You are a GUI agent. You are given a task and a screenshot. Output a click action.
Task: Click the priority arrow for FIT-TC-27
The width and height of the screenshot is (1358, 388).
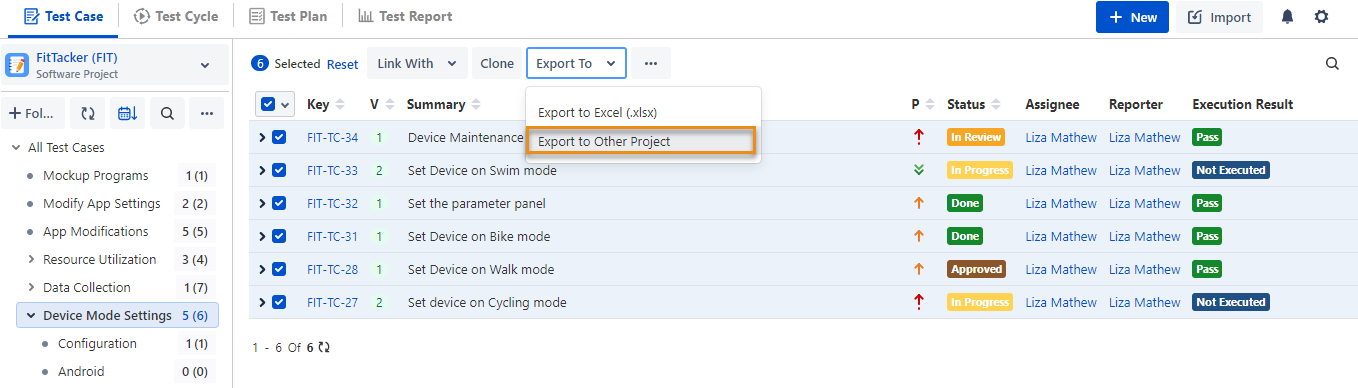tap(919, 302)
